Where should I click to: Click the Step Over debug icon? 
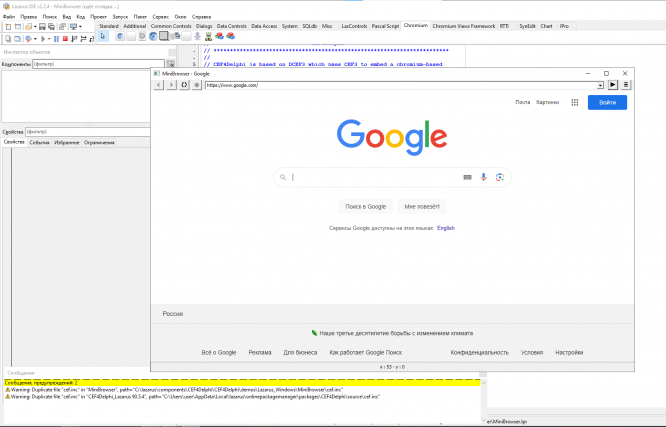[x=83, y=39]
